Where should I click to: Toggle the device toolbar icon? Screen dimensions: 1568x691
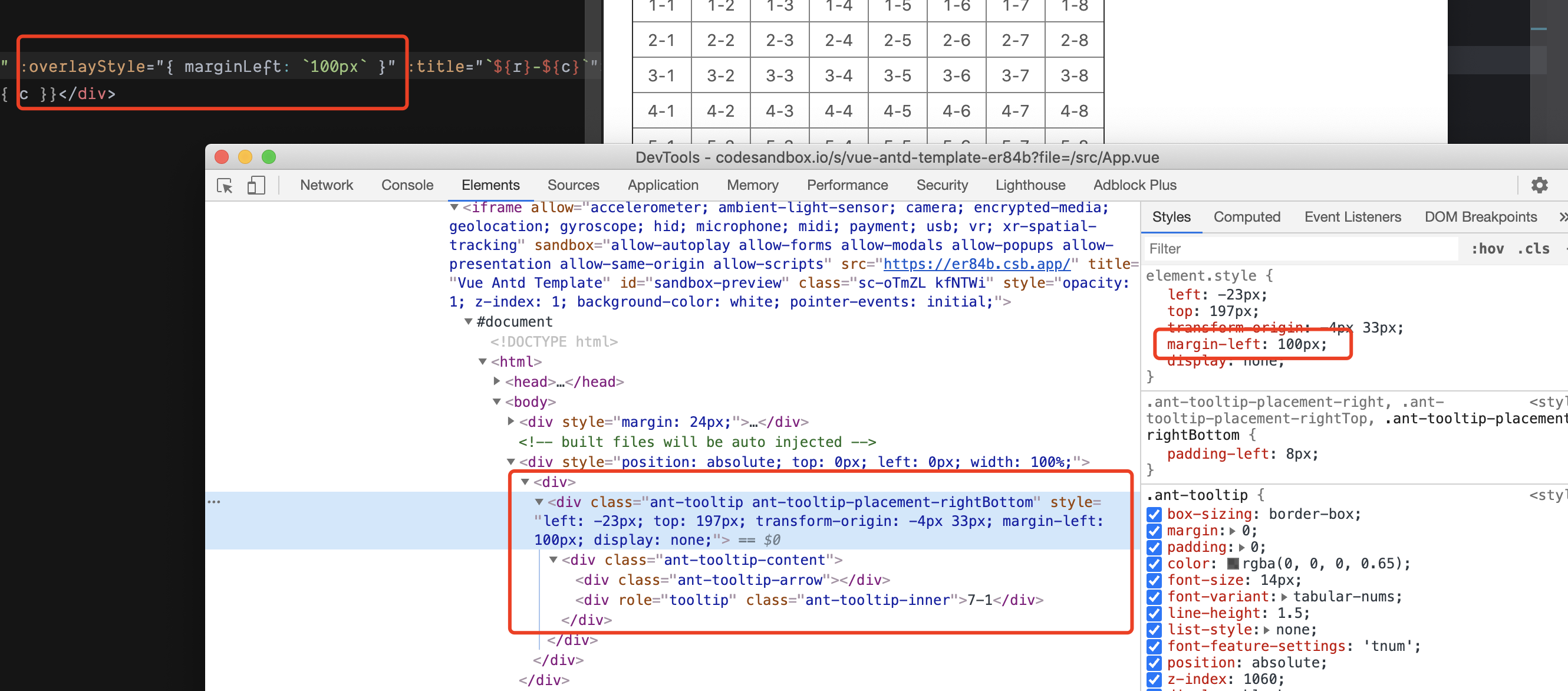click(x=255, y=186)
